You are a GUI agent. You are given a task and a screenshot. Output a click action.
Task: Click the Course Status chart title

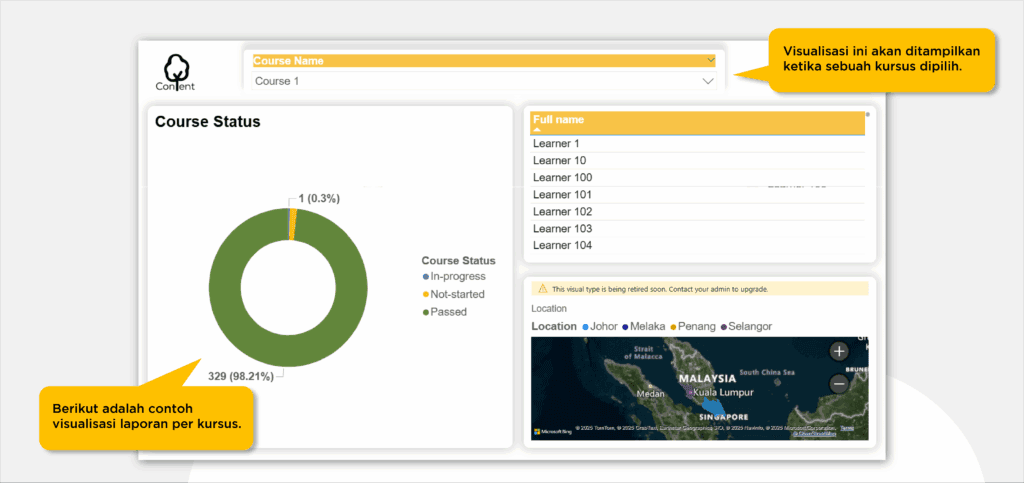tap(208, 121)
